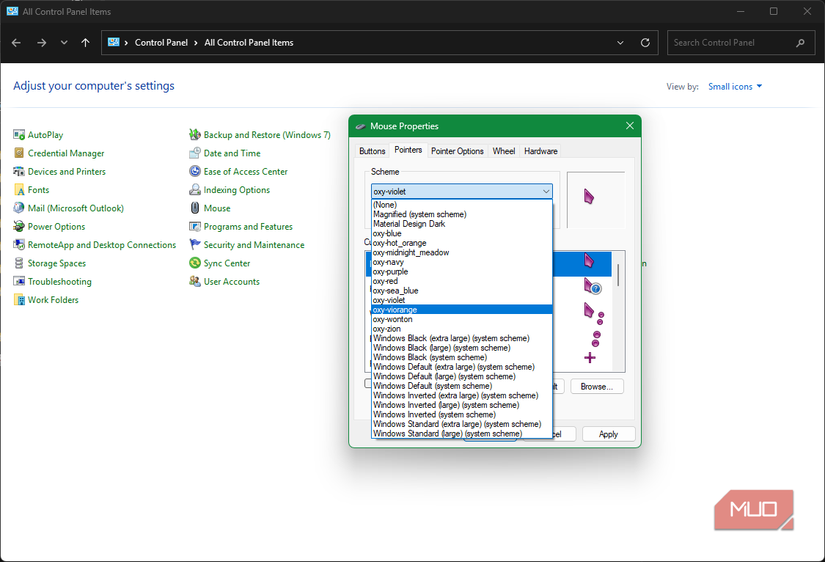
Task: Click the Browse... button
Action: click(597, 386)
